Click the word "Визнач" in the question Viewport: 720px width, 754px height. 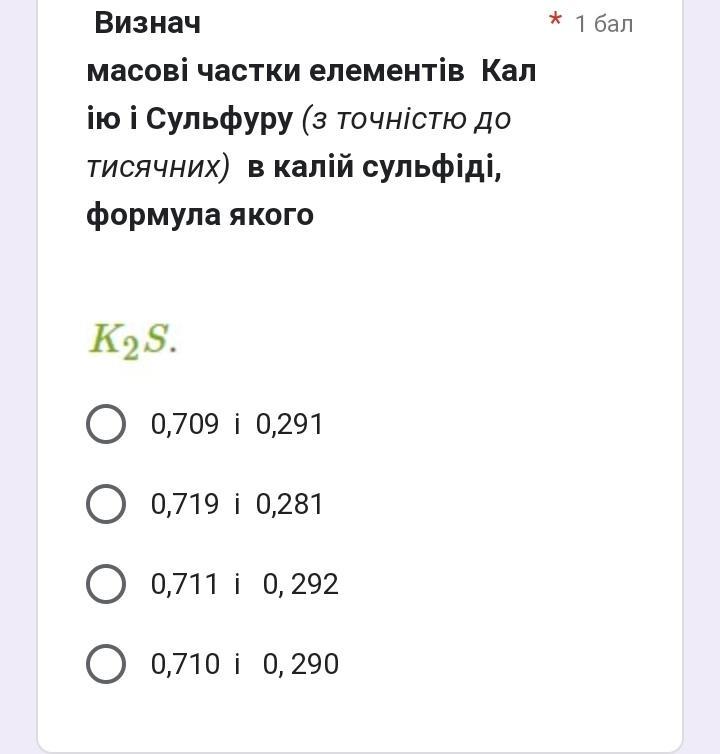coord(147,22)
